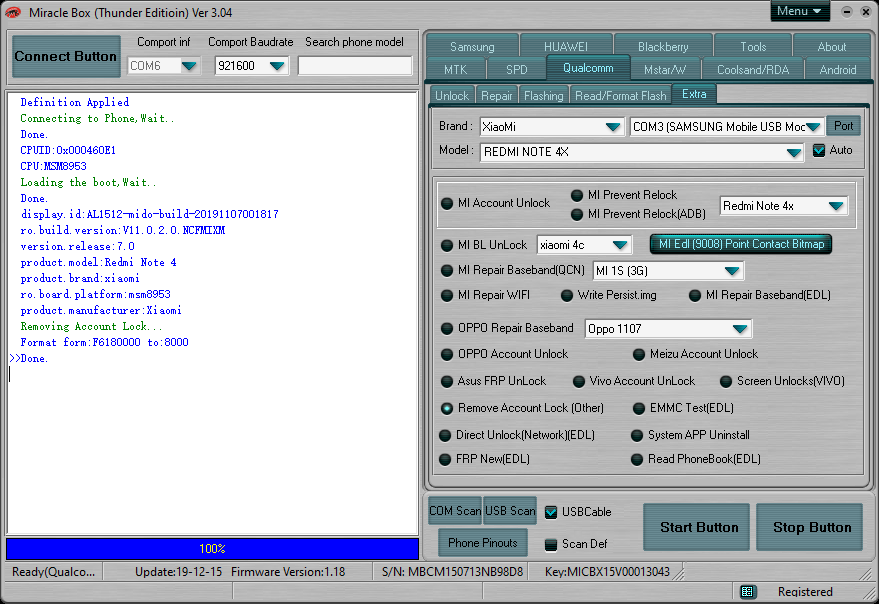Toggle the USBCable checkbox
Image resolution: width=879 pixels, height=604 pixels.
point(551,512)
